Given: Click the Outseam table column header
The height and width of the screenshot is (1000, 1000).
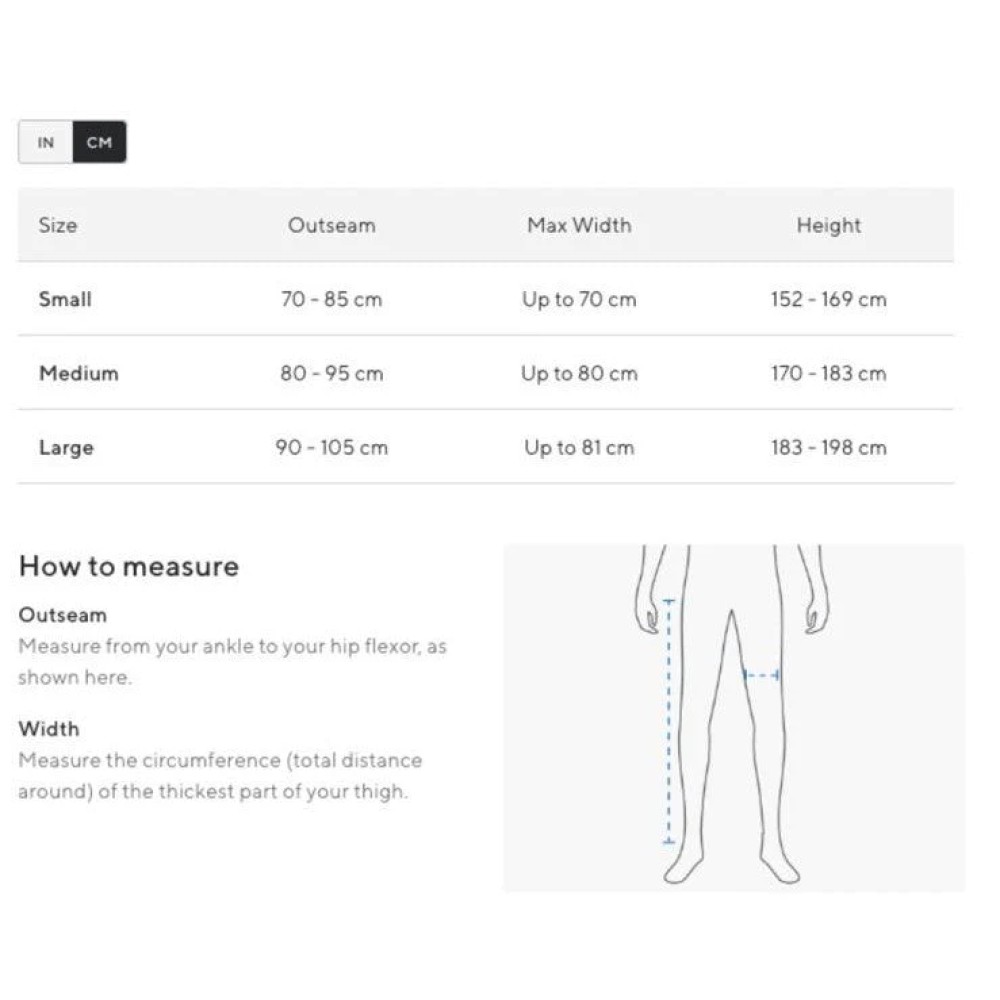Looking at the screenshot, I should point(331,225).
